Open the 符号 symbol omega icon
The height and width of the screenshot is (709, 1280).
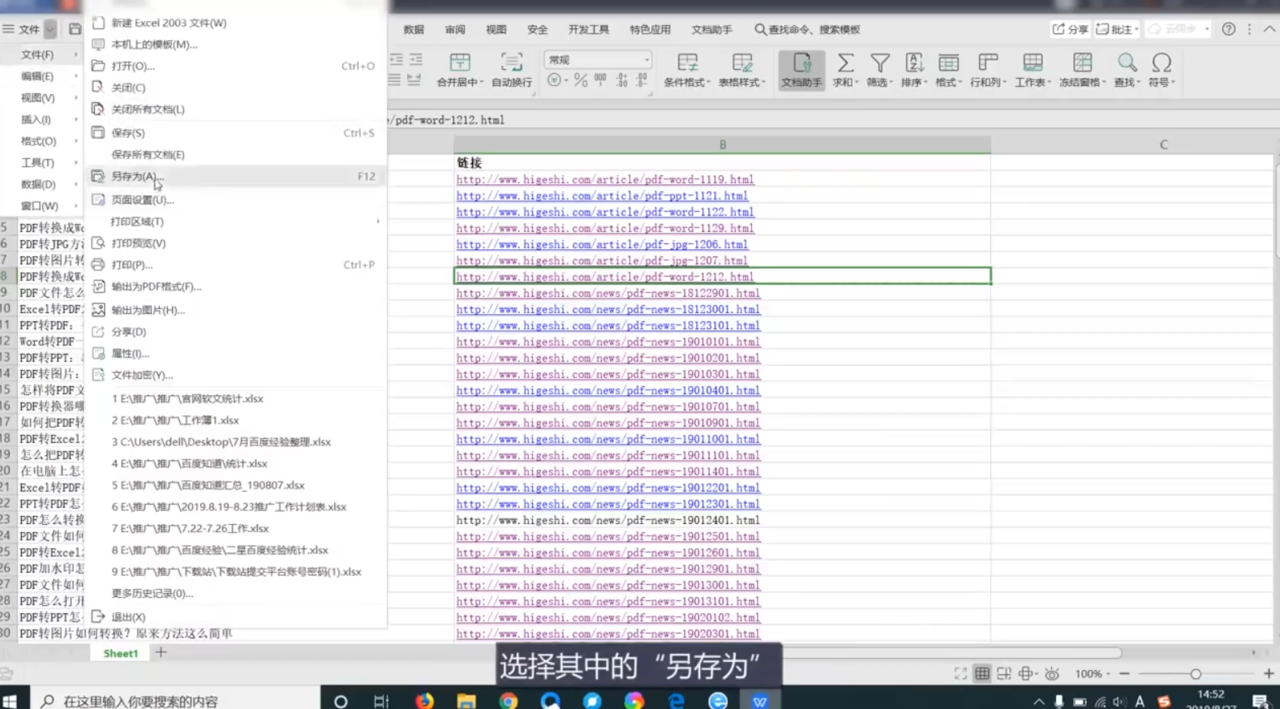(1161, 63)
